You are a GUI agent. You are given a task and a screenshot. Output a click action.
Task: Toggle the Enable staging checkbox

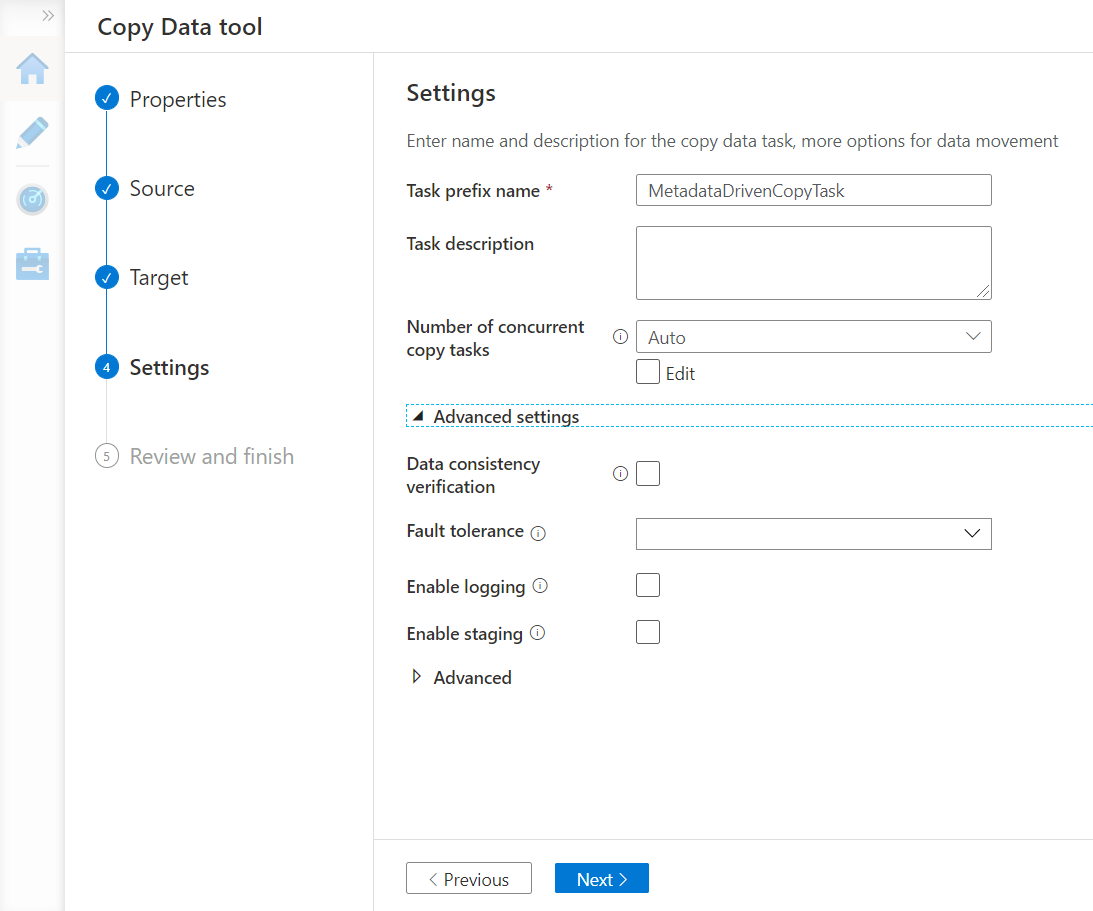point(648,632)
